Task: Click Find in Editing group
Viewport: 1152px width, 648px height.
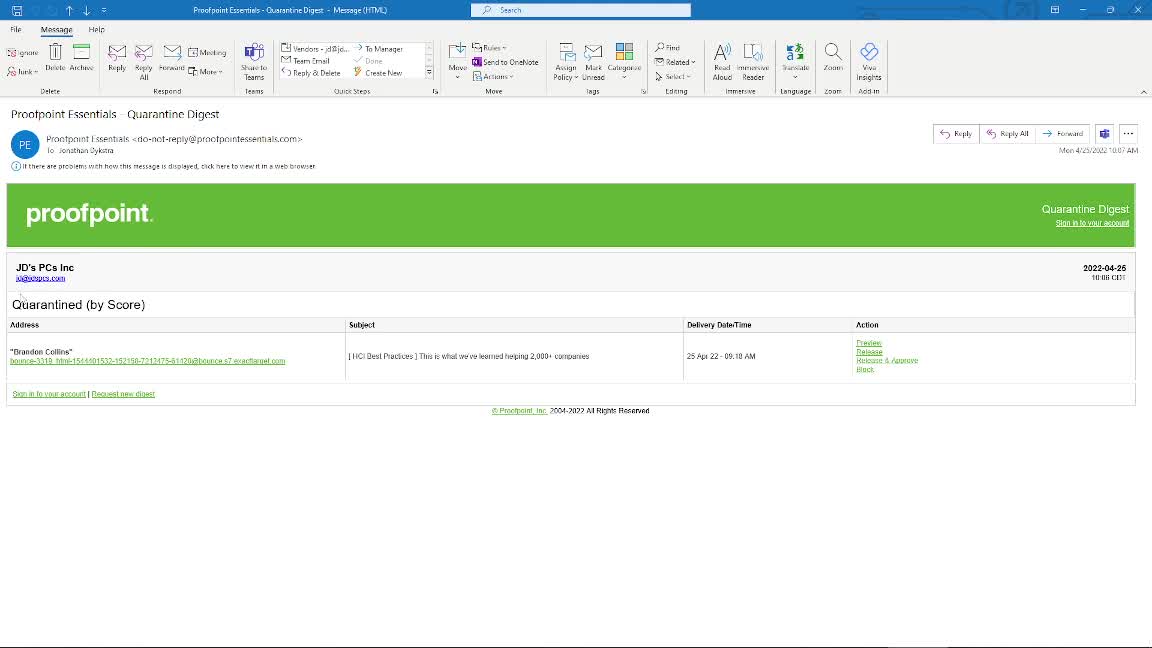Action: click(x=667, y=48)
